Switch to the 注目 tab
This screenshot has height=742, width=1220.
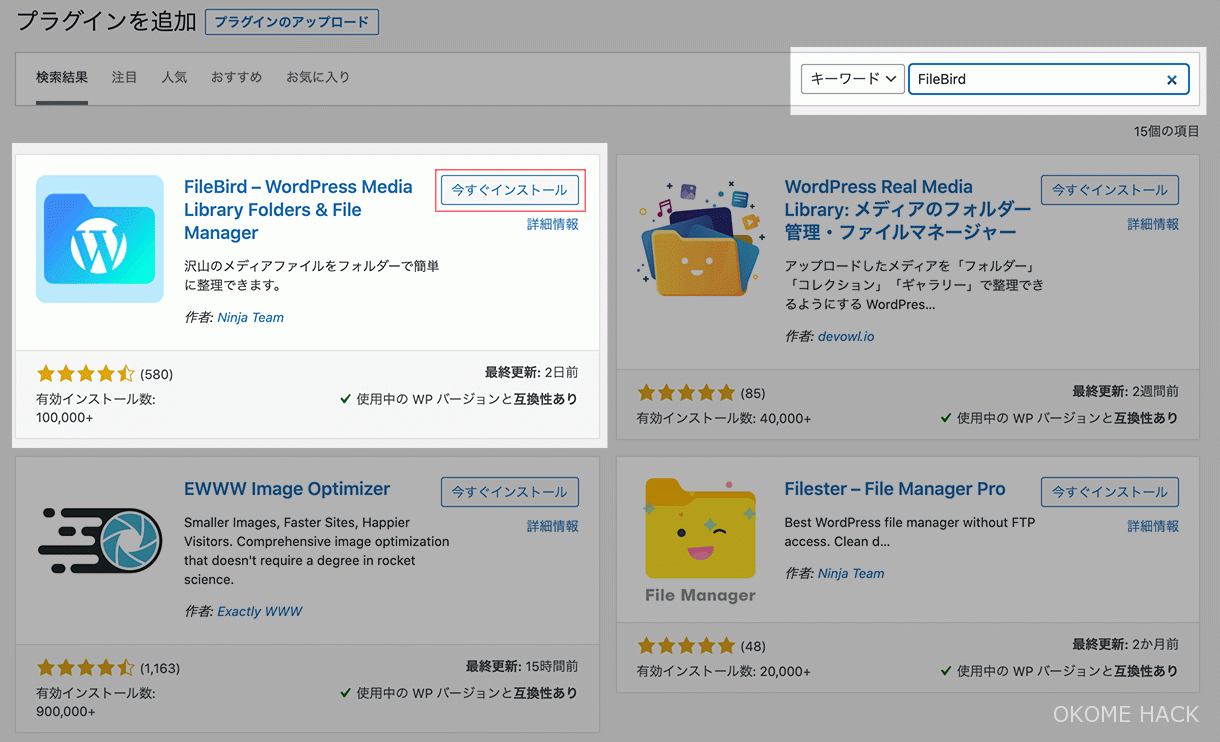coord(124,77)
